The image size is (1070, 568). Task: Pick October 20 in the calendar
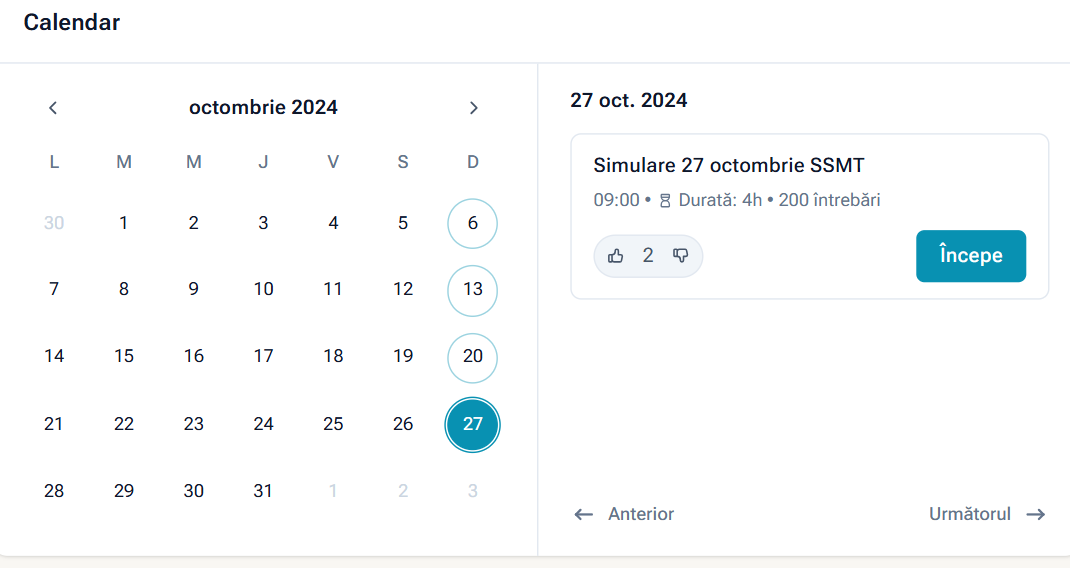point(473,356)
